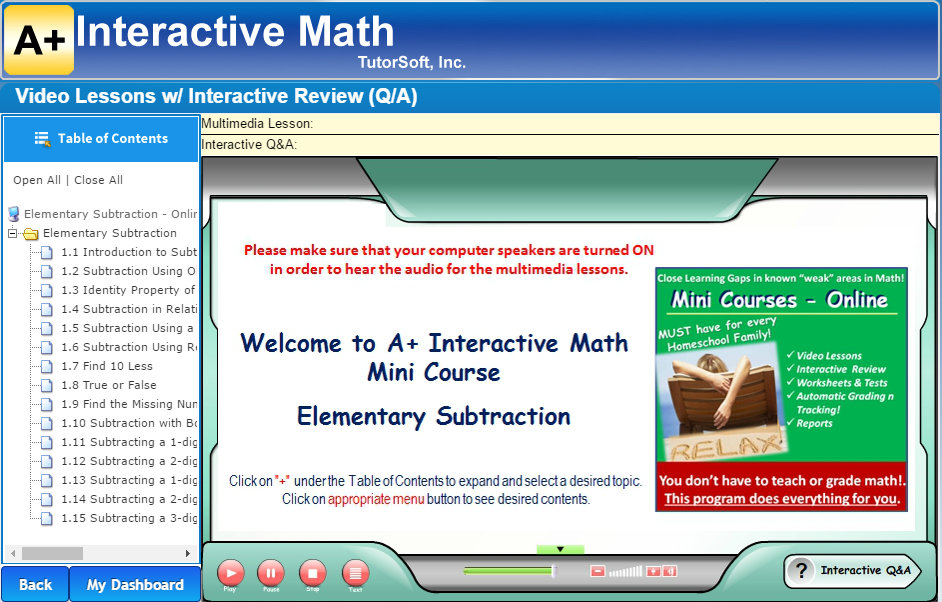
Task: Open the Interactive Q&A panel
Action: (x=852, y=570)
